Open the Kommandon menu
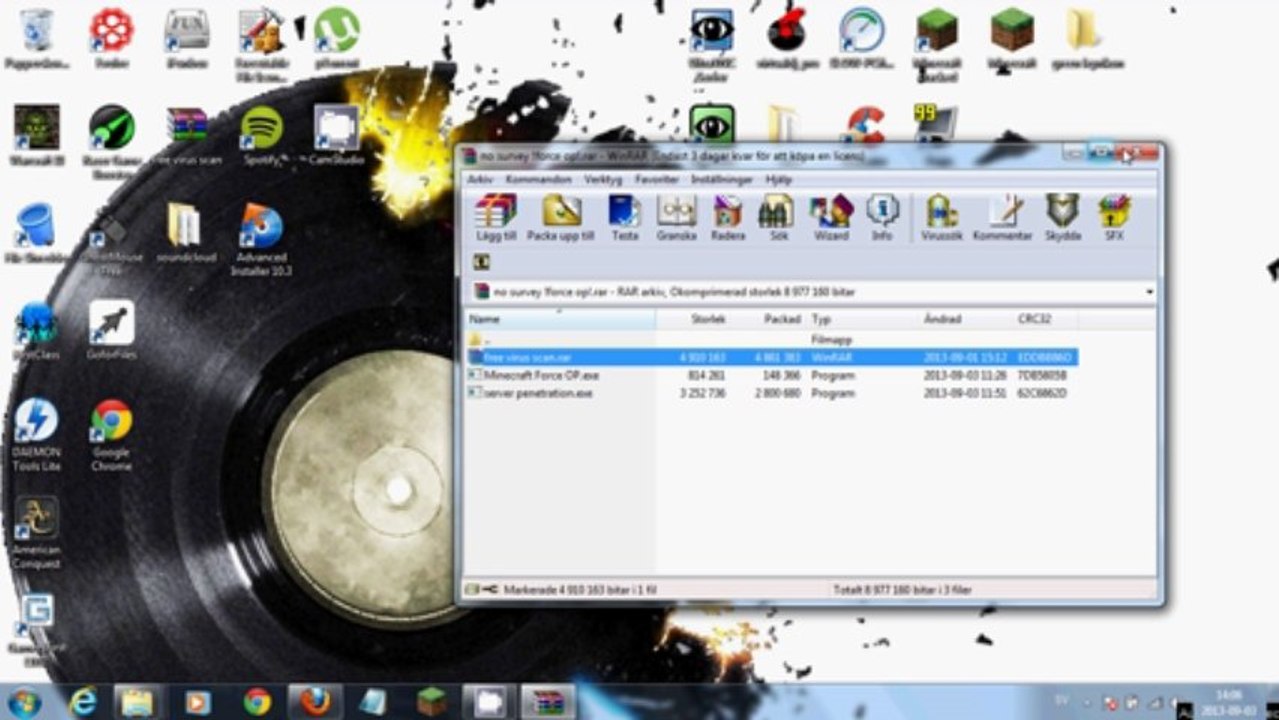Image resolution: width=1279 pixels, height=720 pixels. 538,180
